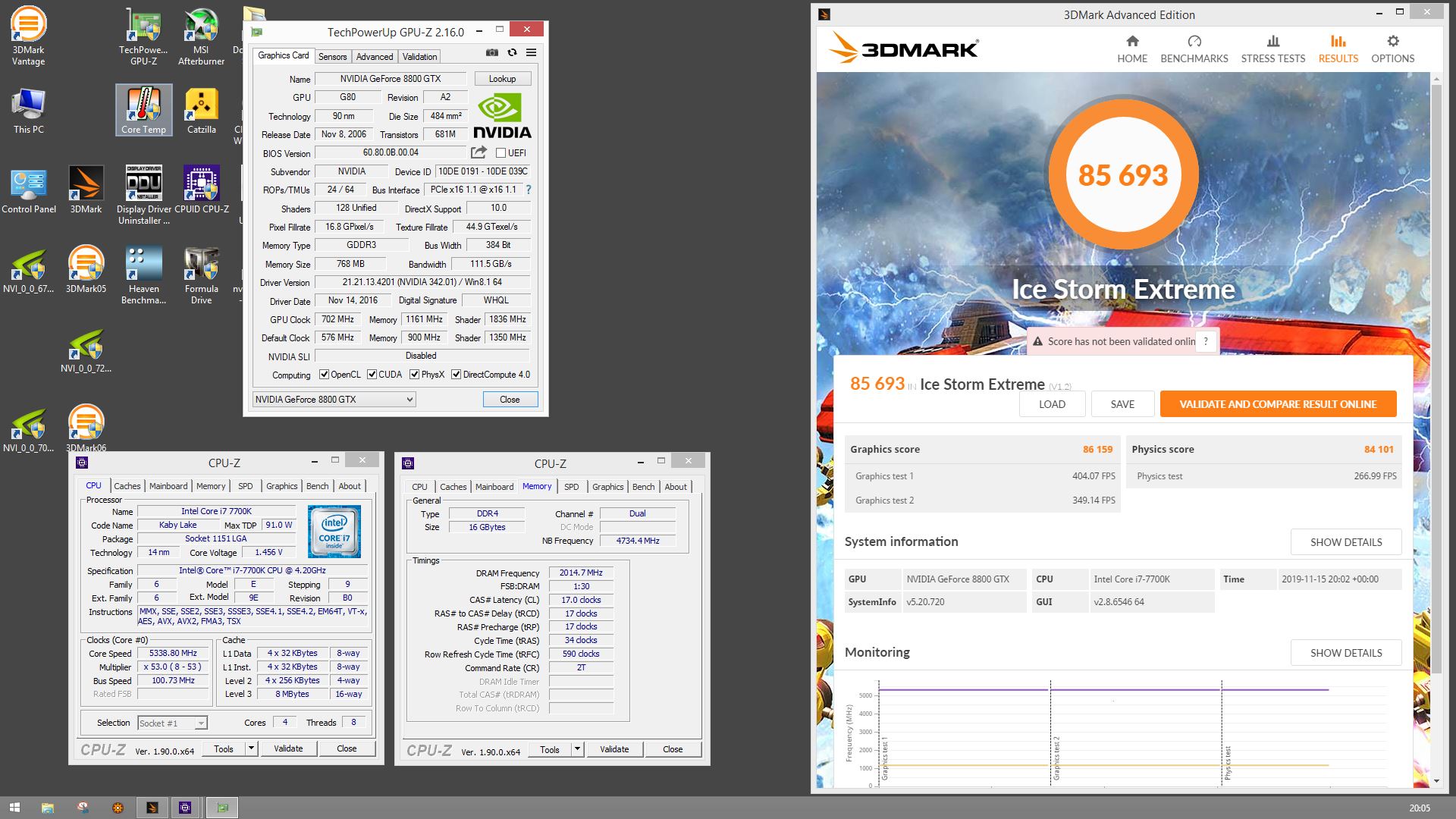Toggle PhysX checkbox in GPU-Z
Image resolution: width=1456 pixels, height=819 pixels.
(x=415, y=375)
